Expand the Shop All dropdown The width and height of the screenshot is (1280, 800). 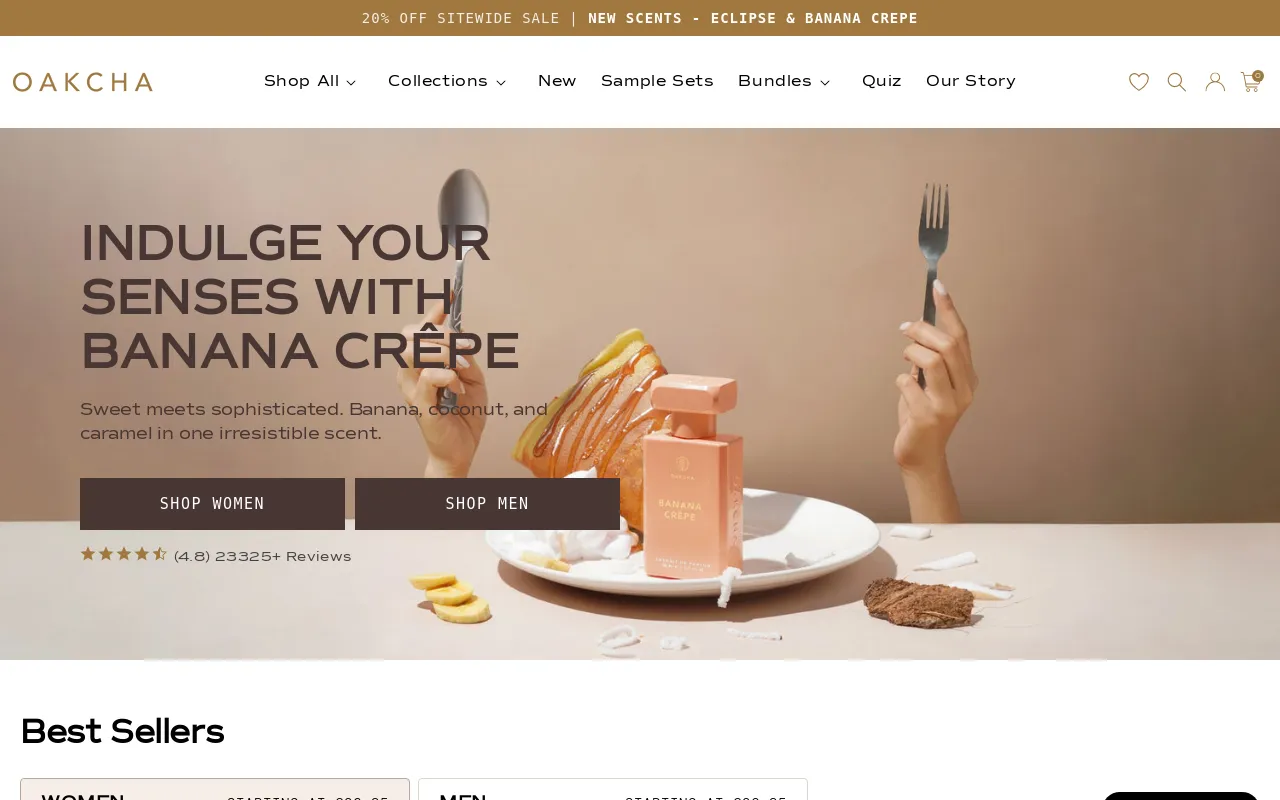[x=310, y=82]
